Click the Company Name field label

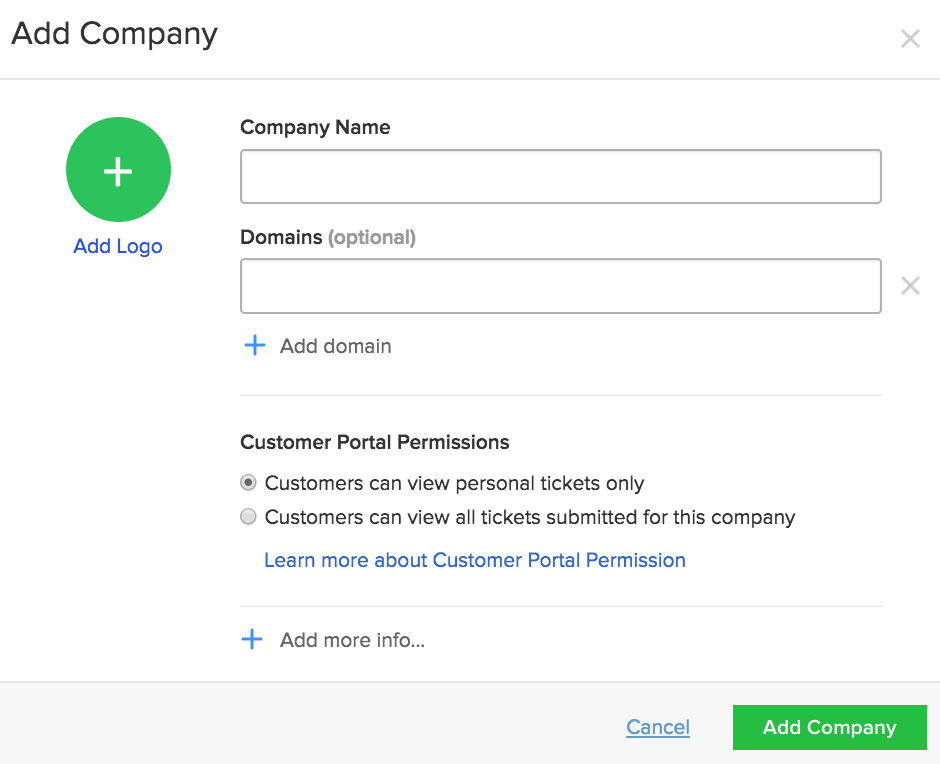point(315,127)
